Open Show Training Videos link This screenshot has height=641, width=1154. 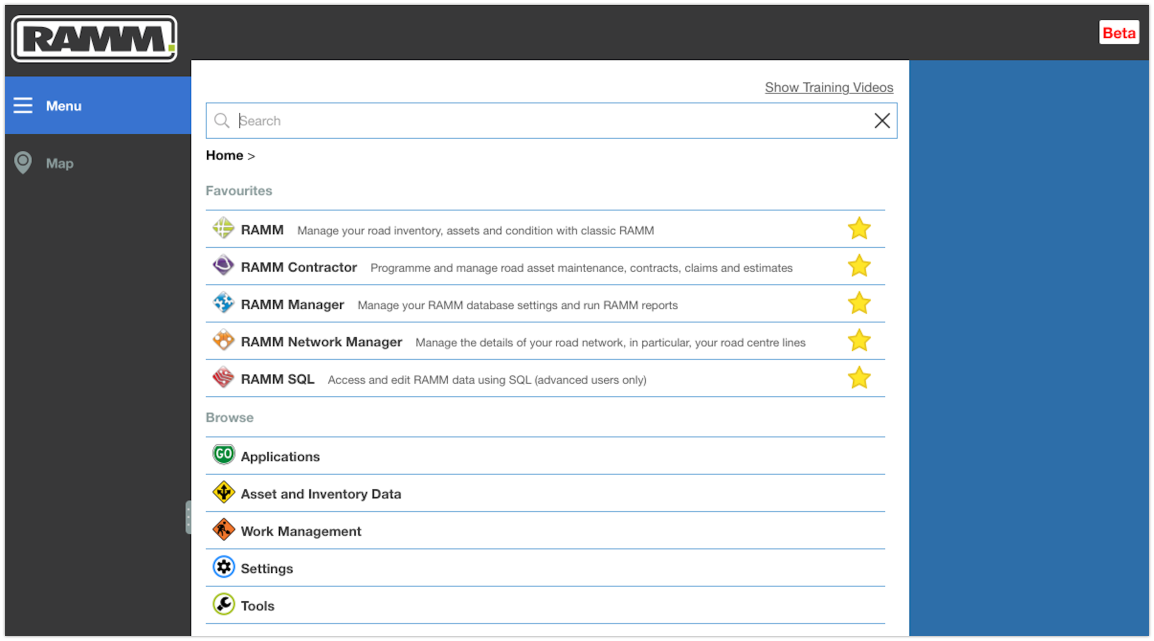click(x=829, y=88)
